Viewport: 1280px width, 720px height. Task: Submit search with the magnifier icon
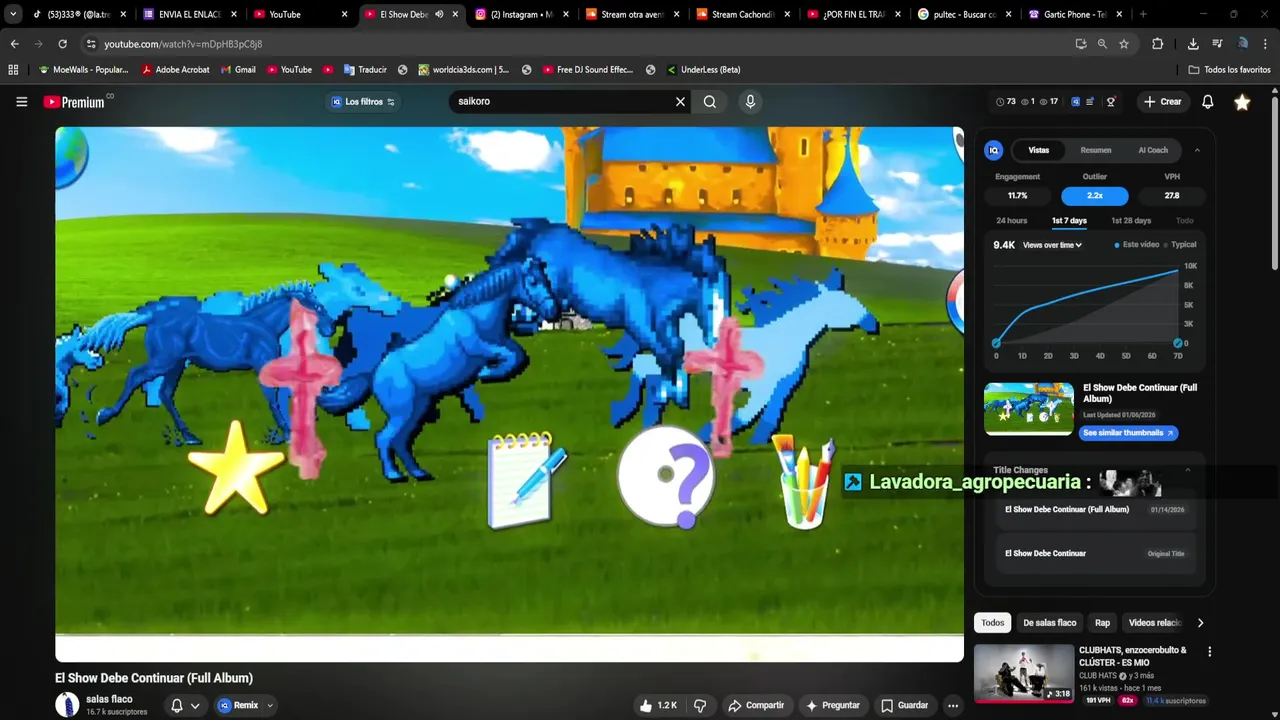(709, 101)
